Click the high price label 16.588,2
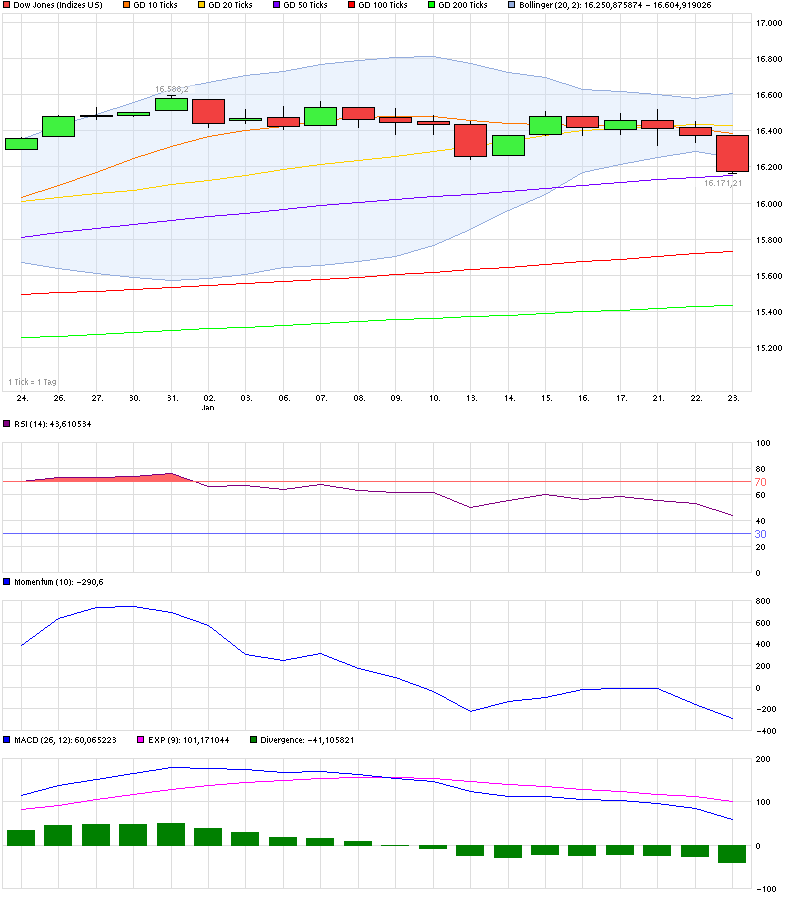 coord(172,89)
